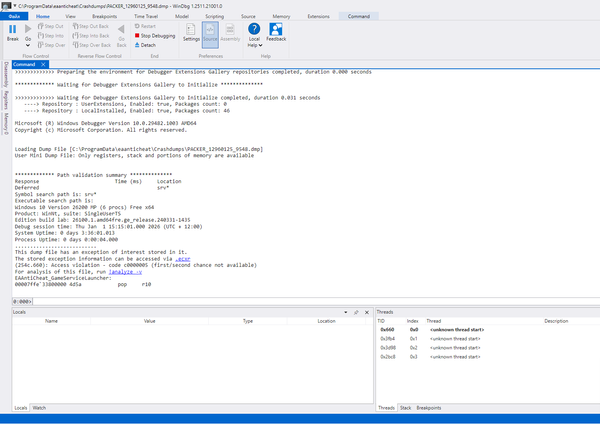The width and height of the screenshot is (600, 424).
Task: Open Locals panel window options dropdown
Action: click(x=347, y=313)
